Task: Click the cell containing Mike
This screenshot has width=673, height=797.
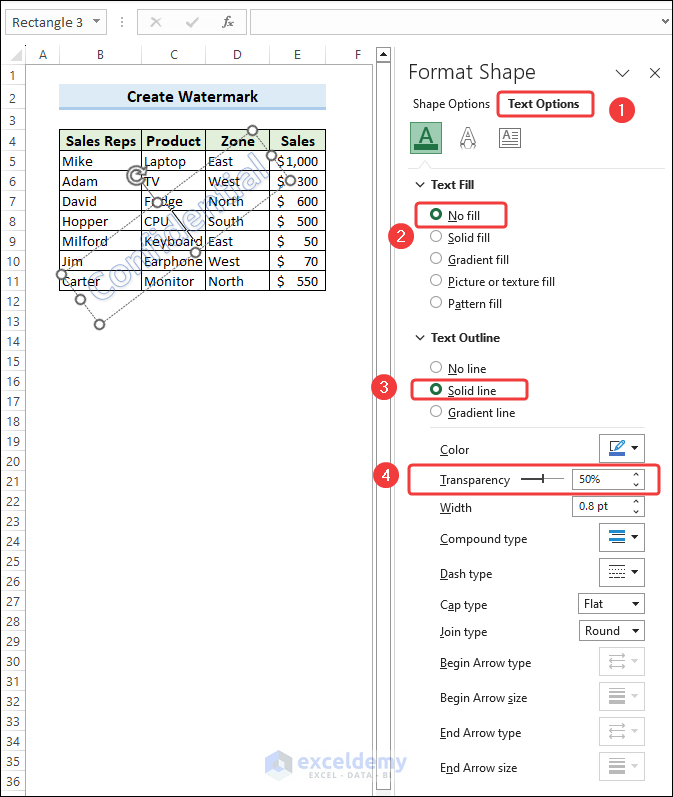Action: click(x=101, y=161)
